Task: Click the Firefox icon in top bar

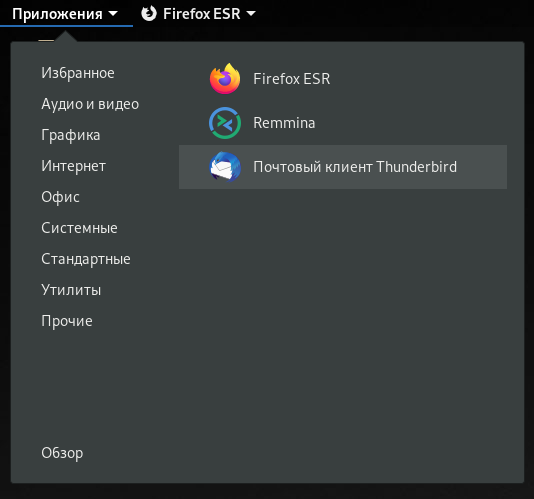Action: tap(149, 14)
